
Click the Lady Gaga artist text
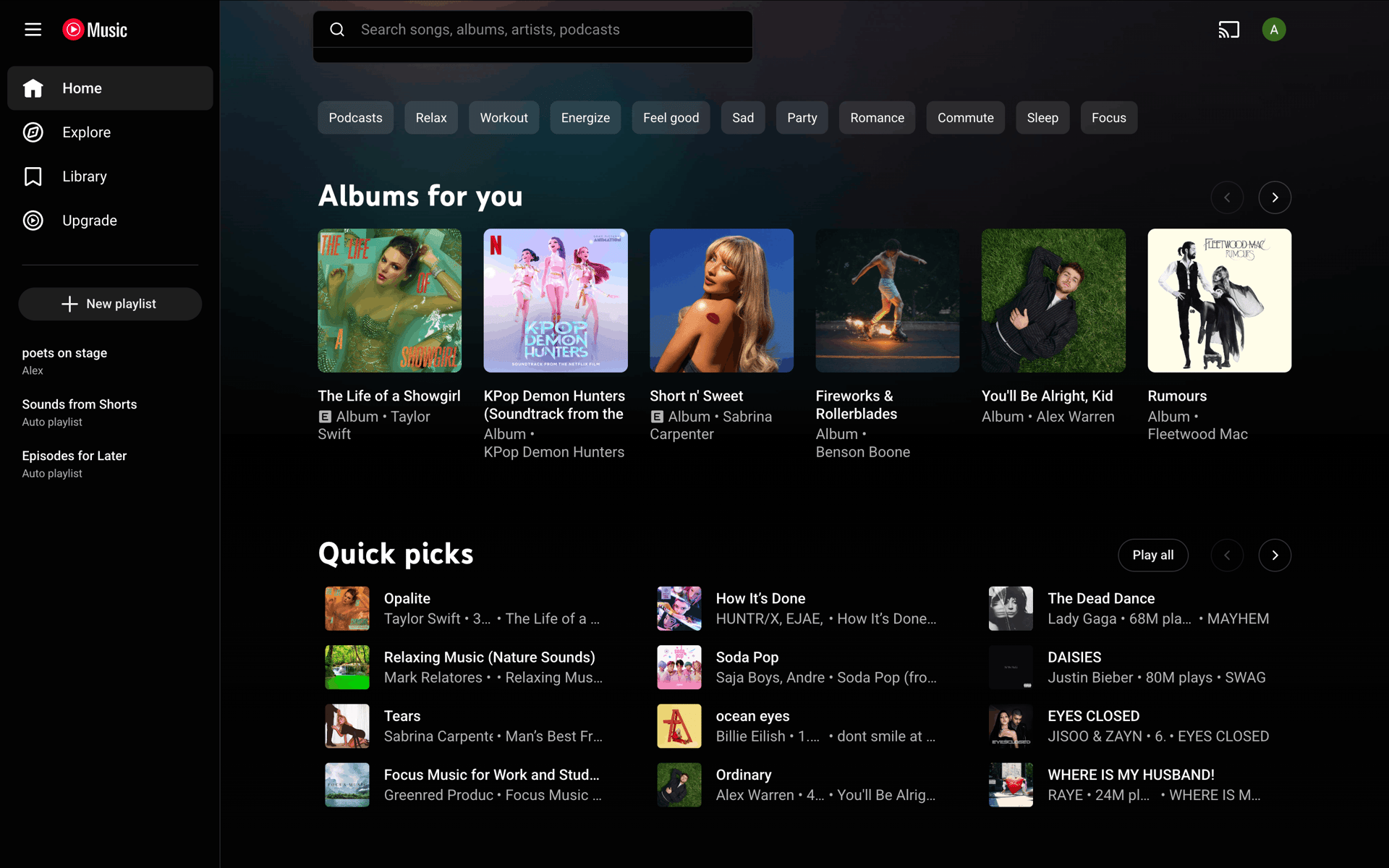(x=1082, y=618)
